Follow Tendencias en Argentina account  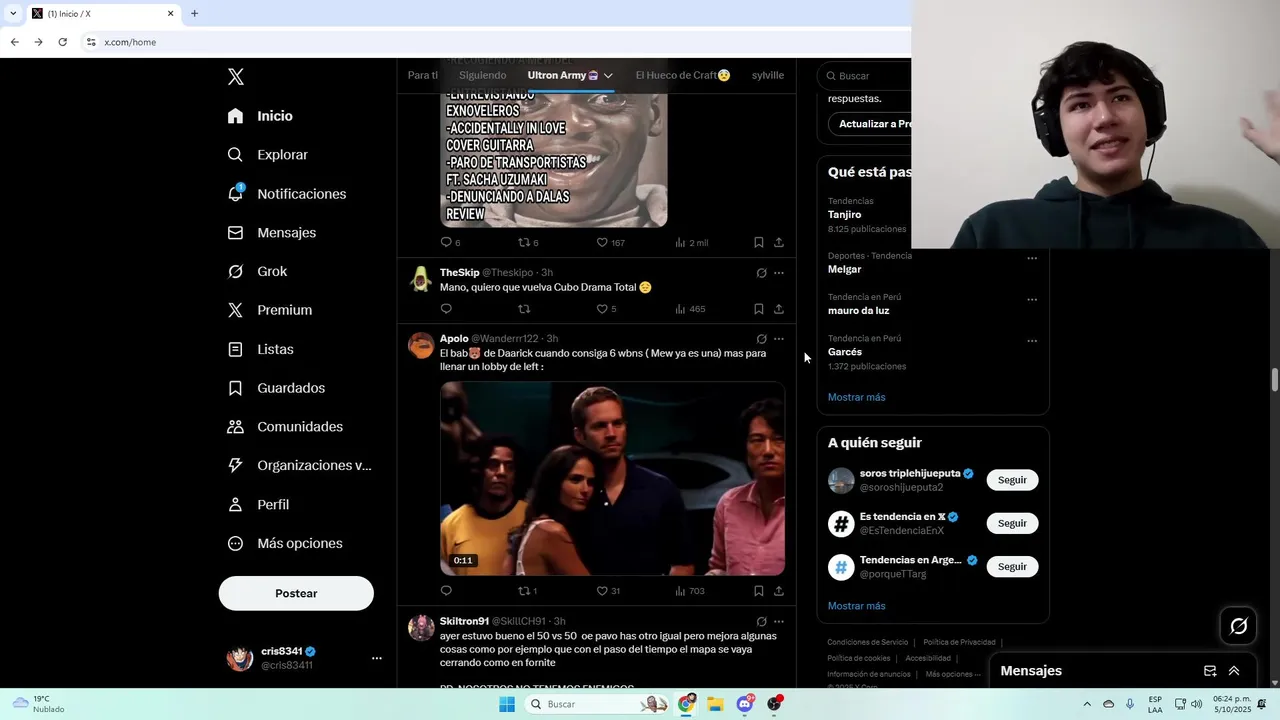coord(1012,567)
